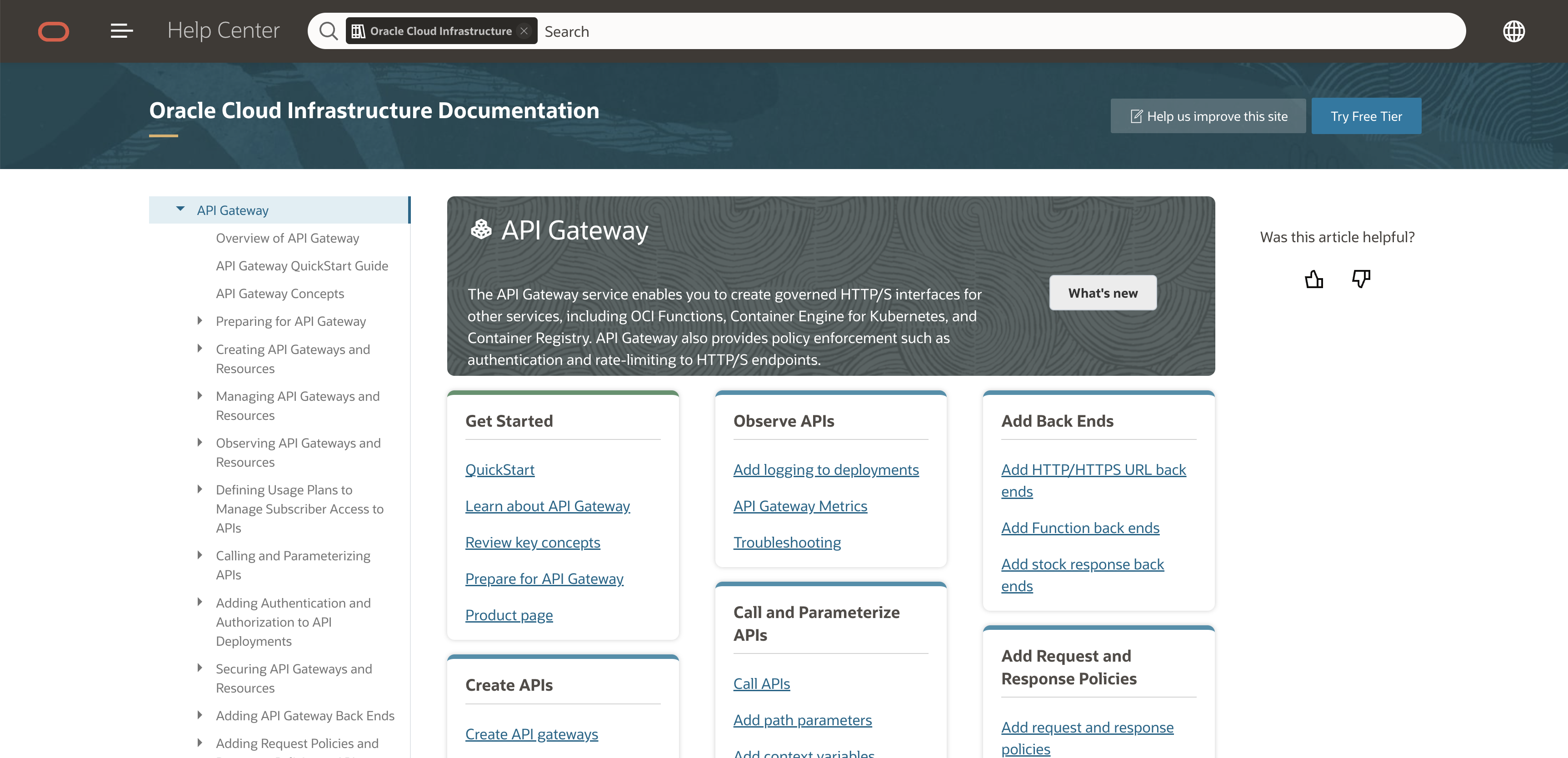Focus the Search input field
Screen dimensions: 1568x758
click(974, 31)
